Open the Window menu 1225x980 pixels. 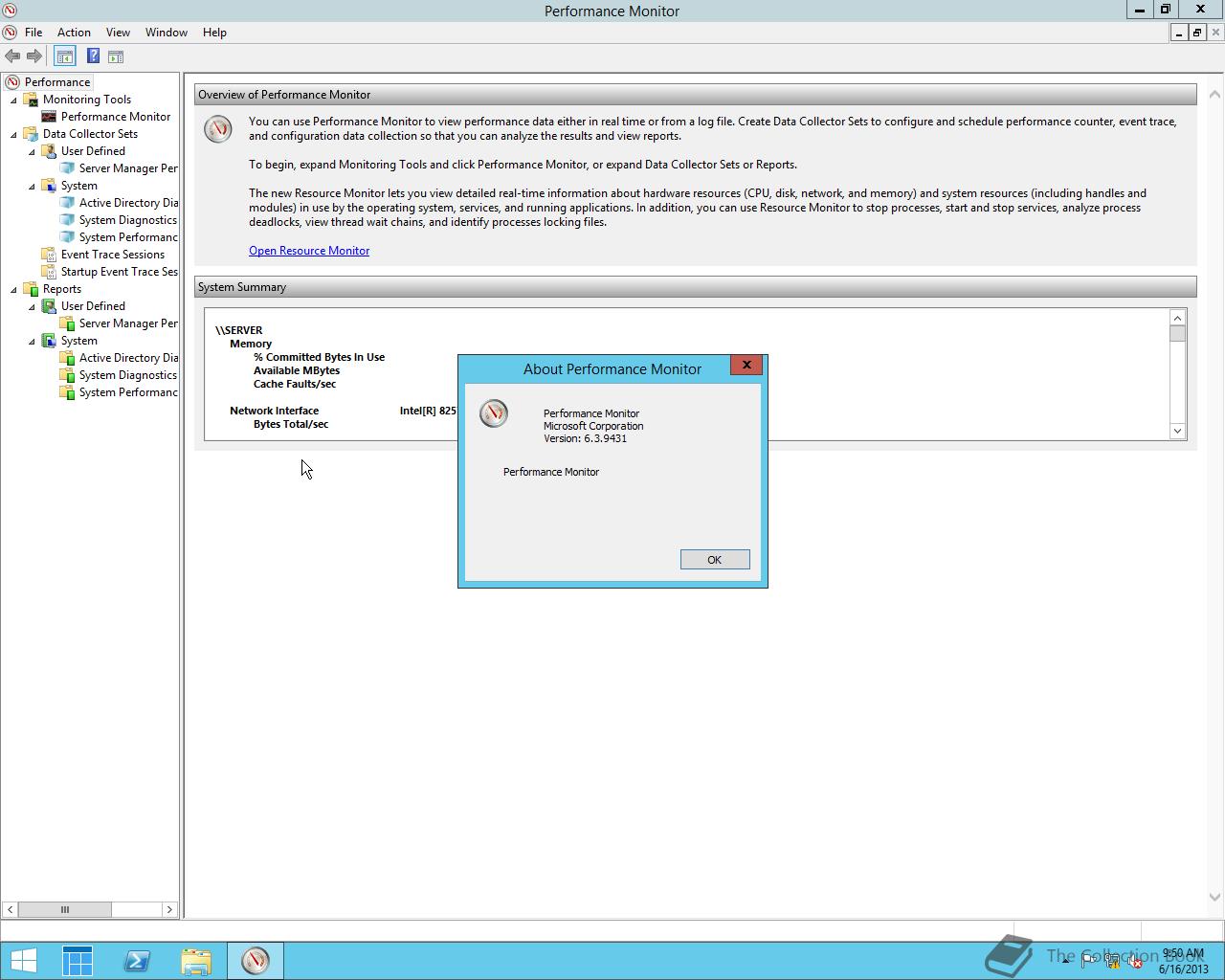(167, 33)
